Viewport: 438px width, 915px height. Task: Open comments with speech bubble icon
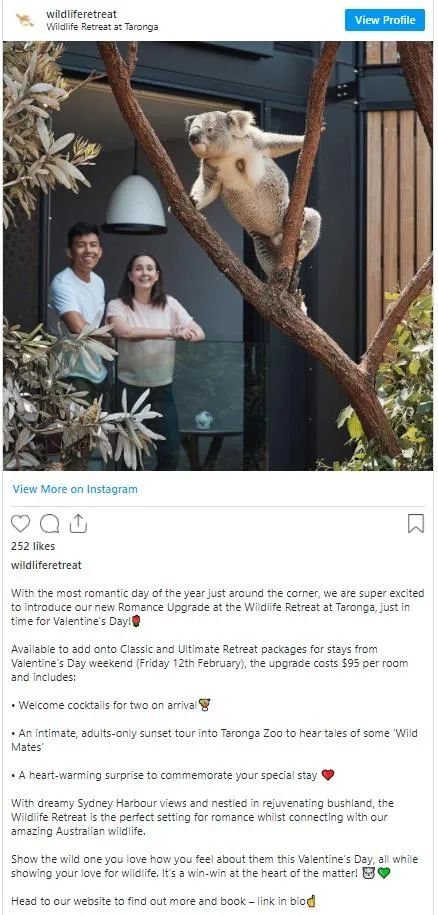[x=50, y=523]
